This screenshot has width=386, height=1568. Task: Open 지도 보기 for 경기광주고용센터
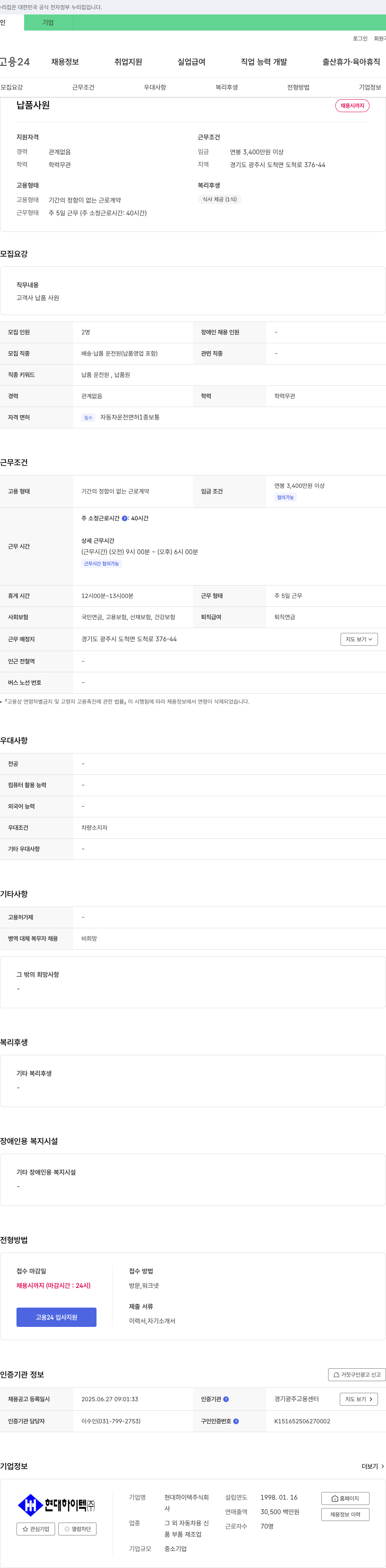tap(359, 1399)
